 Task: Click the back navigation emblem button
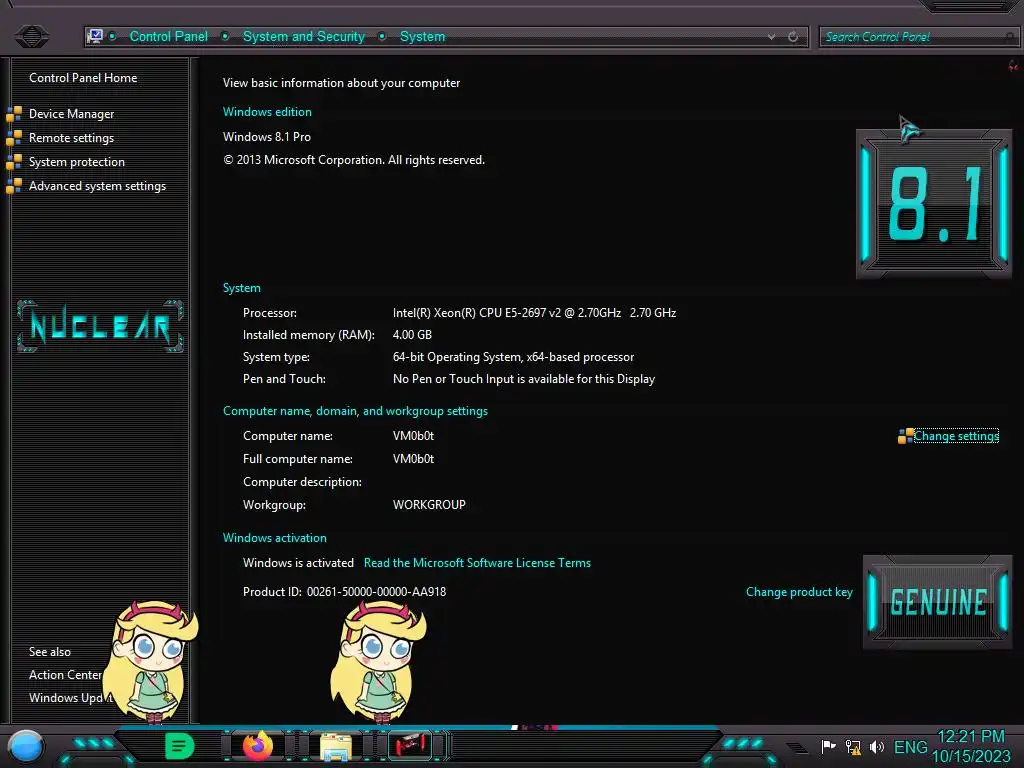(x=31, y=36)
